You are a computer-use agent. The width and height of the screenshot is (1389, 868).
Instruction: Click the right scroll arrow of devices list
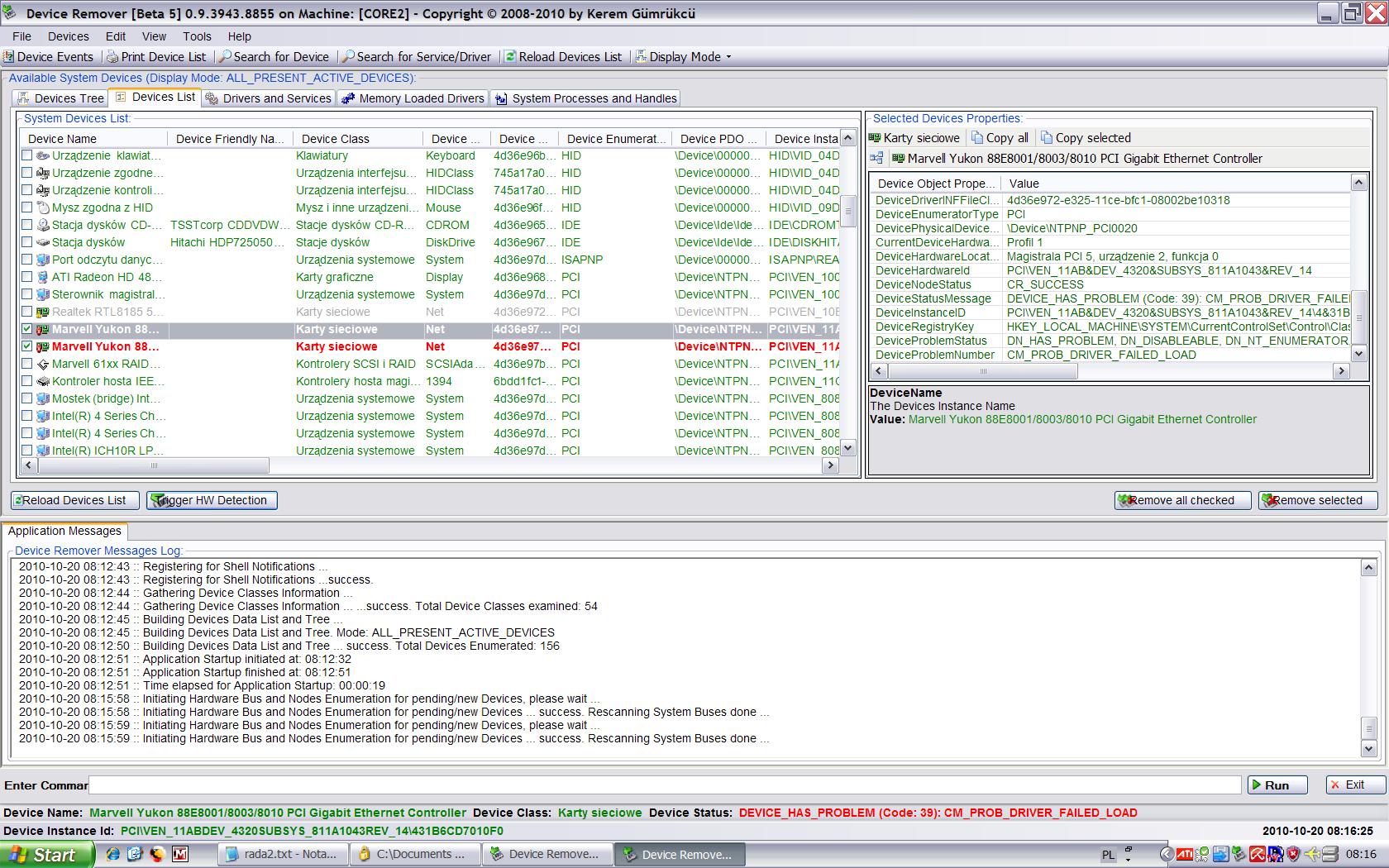click(831, 465)
